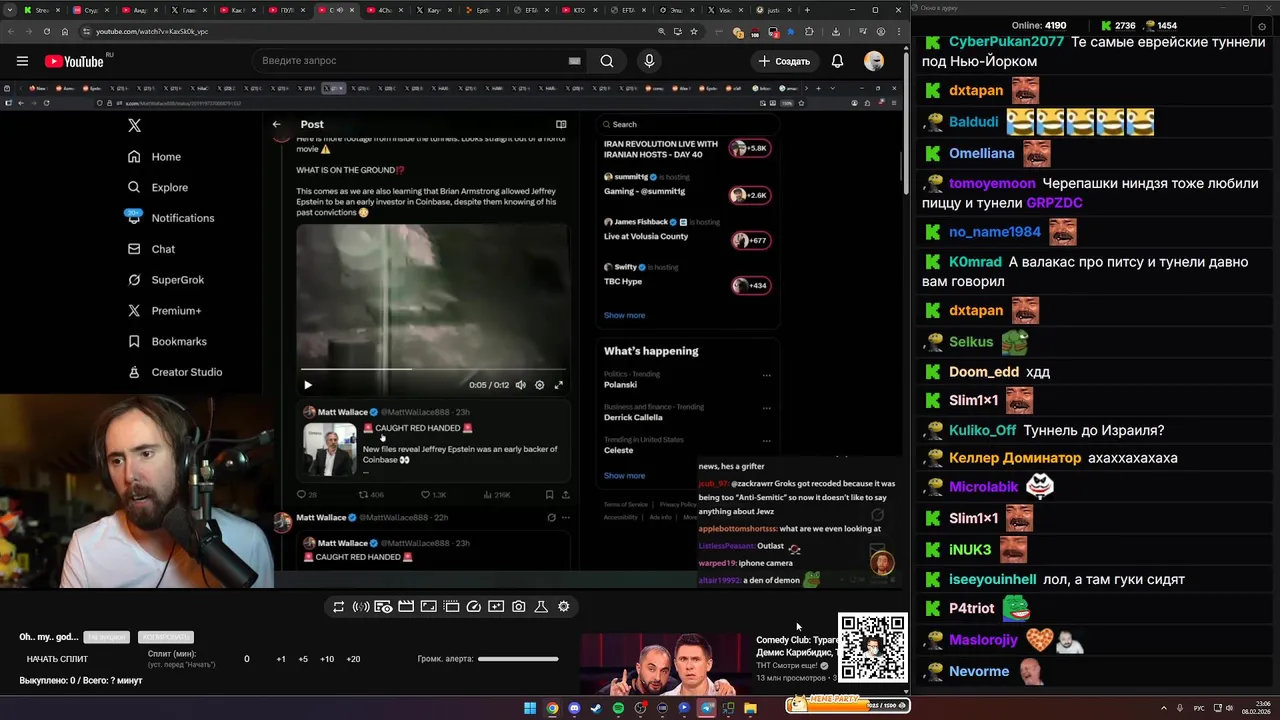Screen dimensions: 1280x720
Task: Open SuperGrok in the X sidebar
Action: [166, 280]
